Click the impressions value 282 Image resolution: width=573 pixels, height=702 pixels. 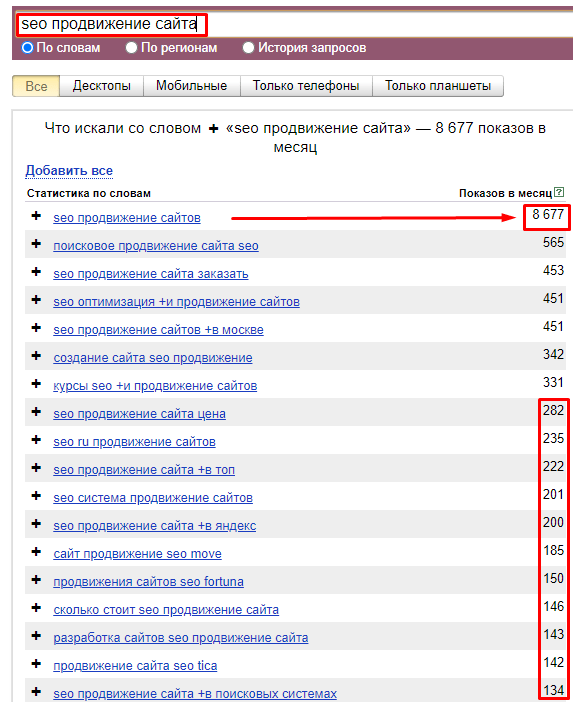pos(553,410)
